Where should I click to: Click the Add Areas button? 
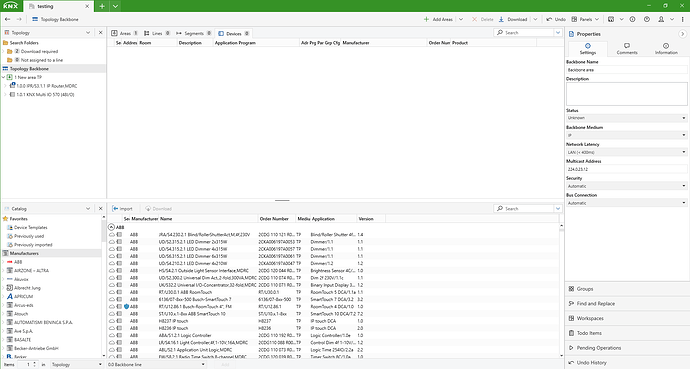pyautogui.click(x=438, y=19)
